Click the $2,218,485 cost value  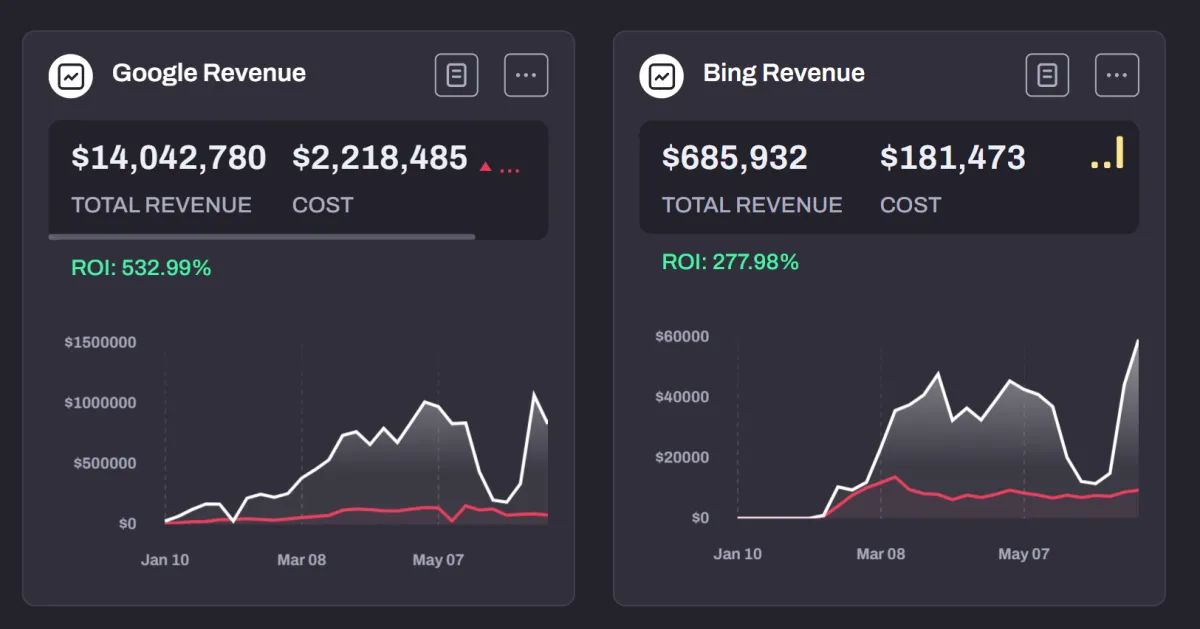(x=380, y=158)
